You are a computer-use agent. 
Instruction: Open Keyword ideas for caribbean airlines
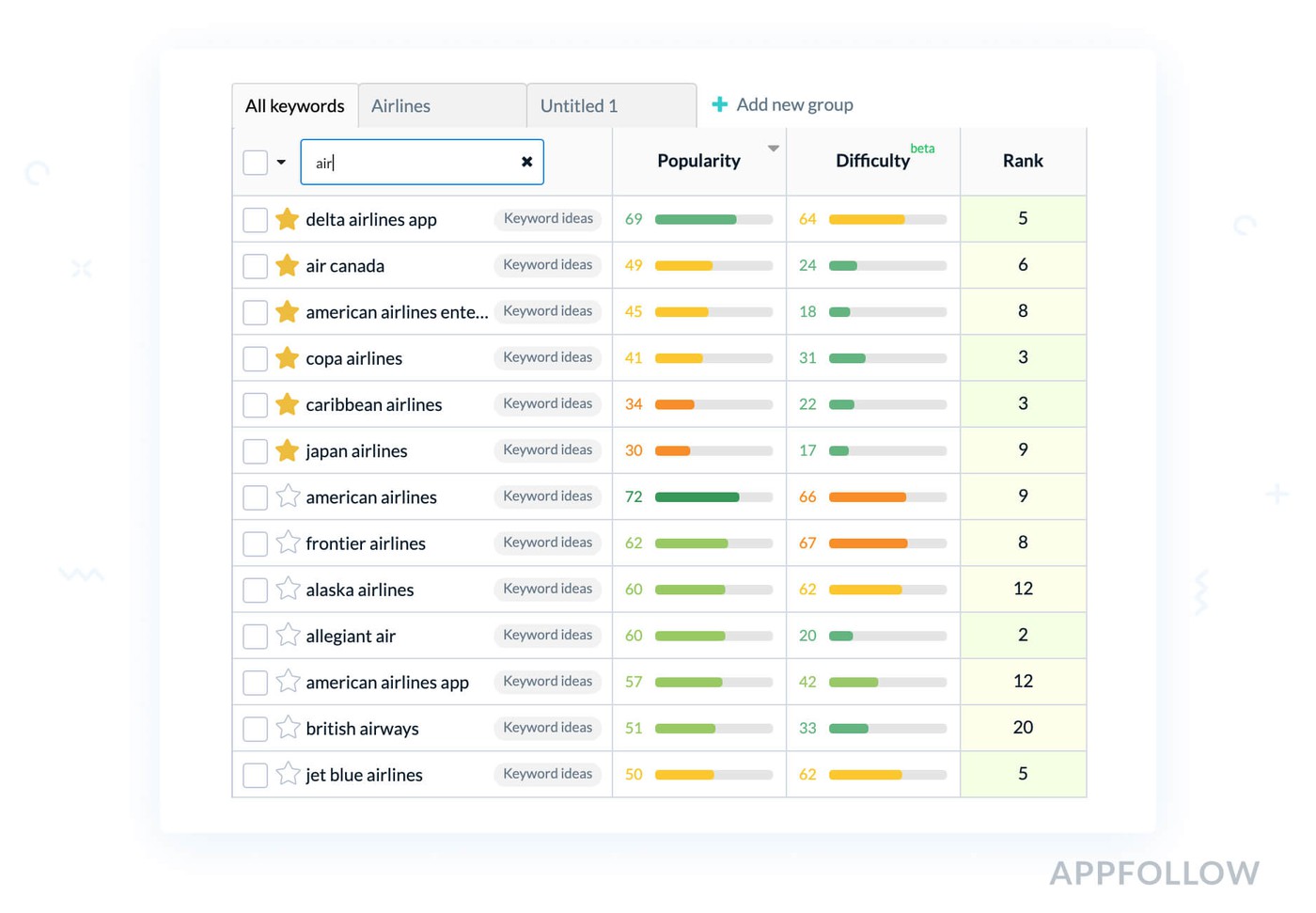547,403
